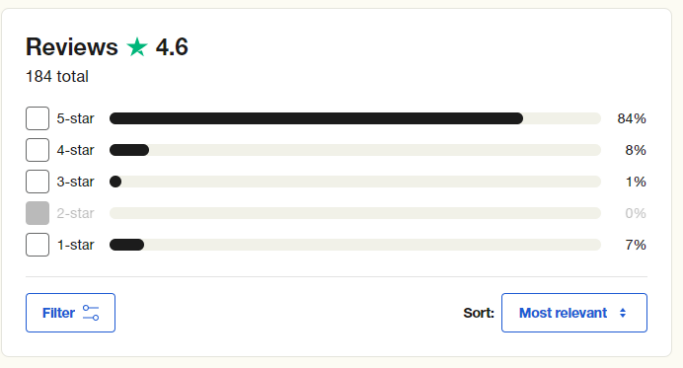Screen dimensions: 683x368
Task: Click the 1-star label text
Action: (x=75, y=245)
